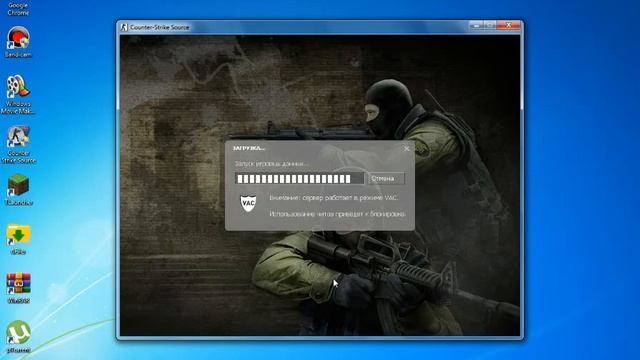Launch the Bandicam desktop icon
The height and width of the screenshot is (360, 640).
click(x=18, y=42)
